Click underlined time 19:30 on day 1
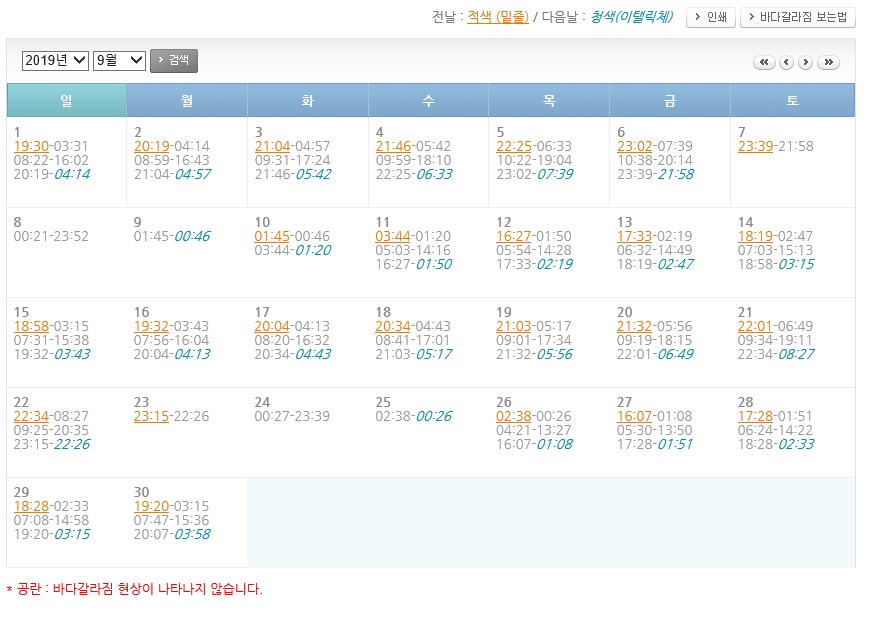 click(x=31, y=146)
